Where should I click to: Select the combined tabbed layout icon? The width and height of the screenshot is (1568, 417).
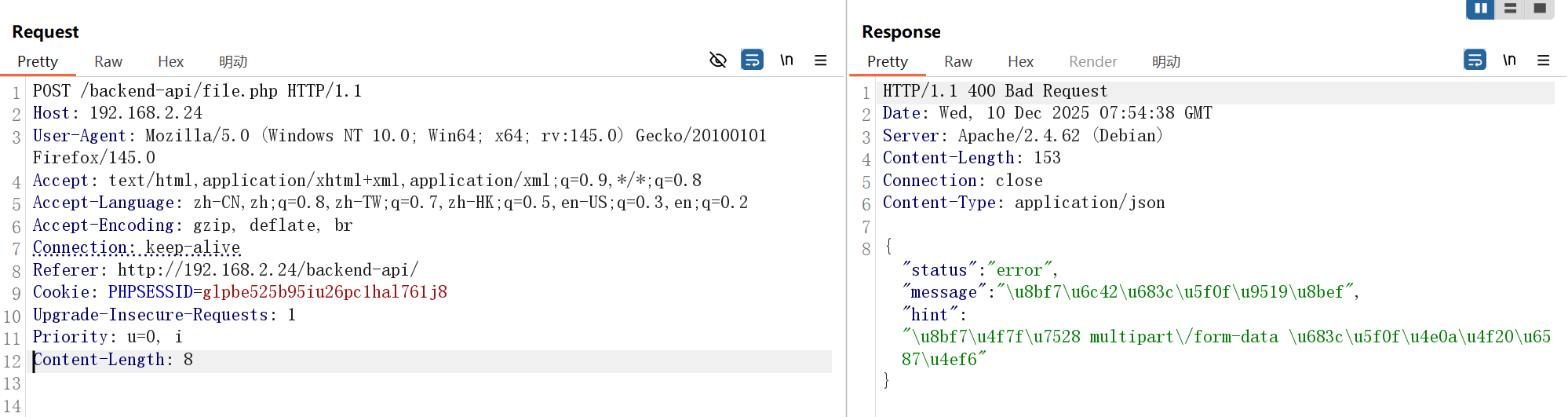[x=1540, y=9]
